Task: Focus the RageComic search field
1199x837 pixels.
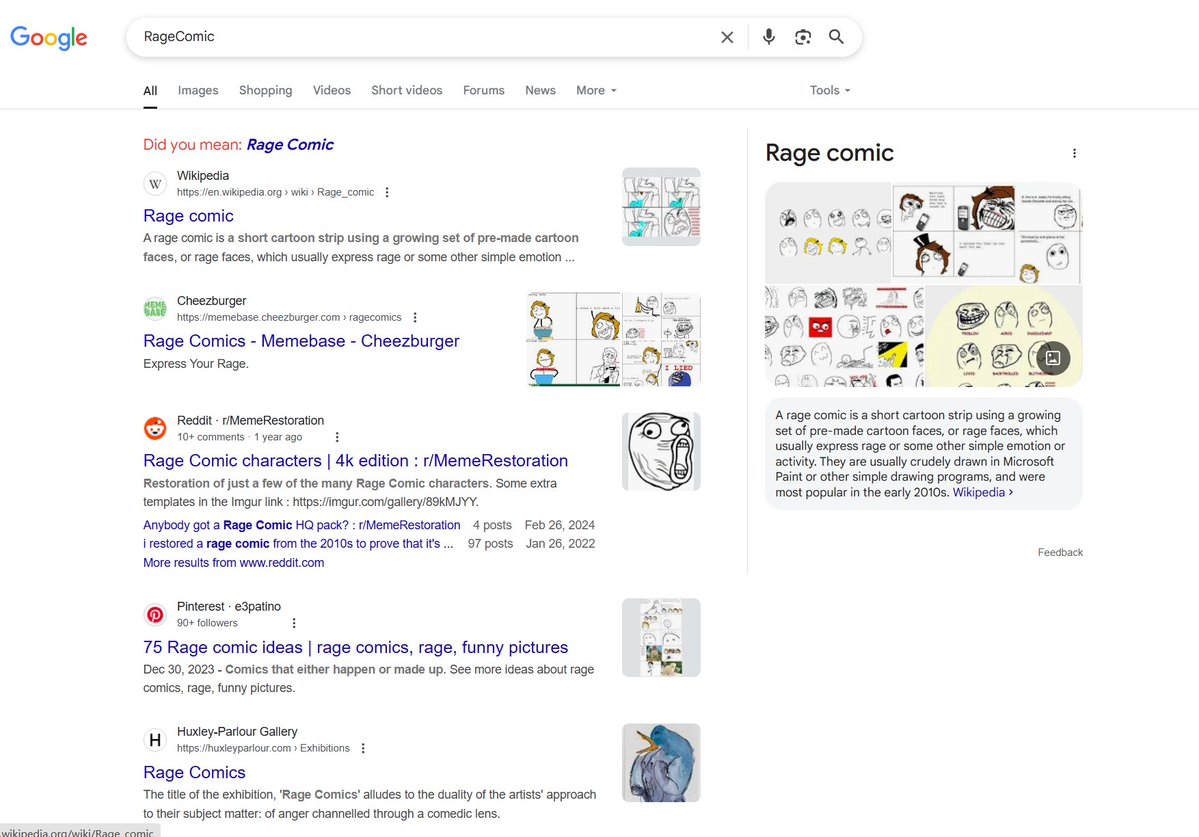Action: click(x=424, y=37)
